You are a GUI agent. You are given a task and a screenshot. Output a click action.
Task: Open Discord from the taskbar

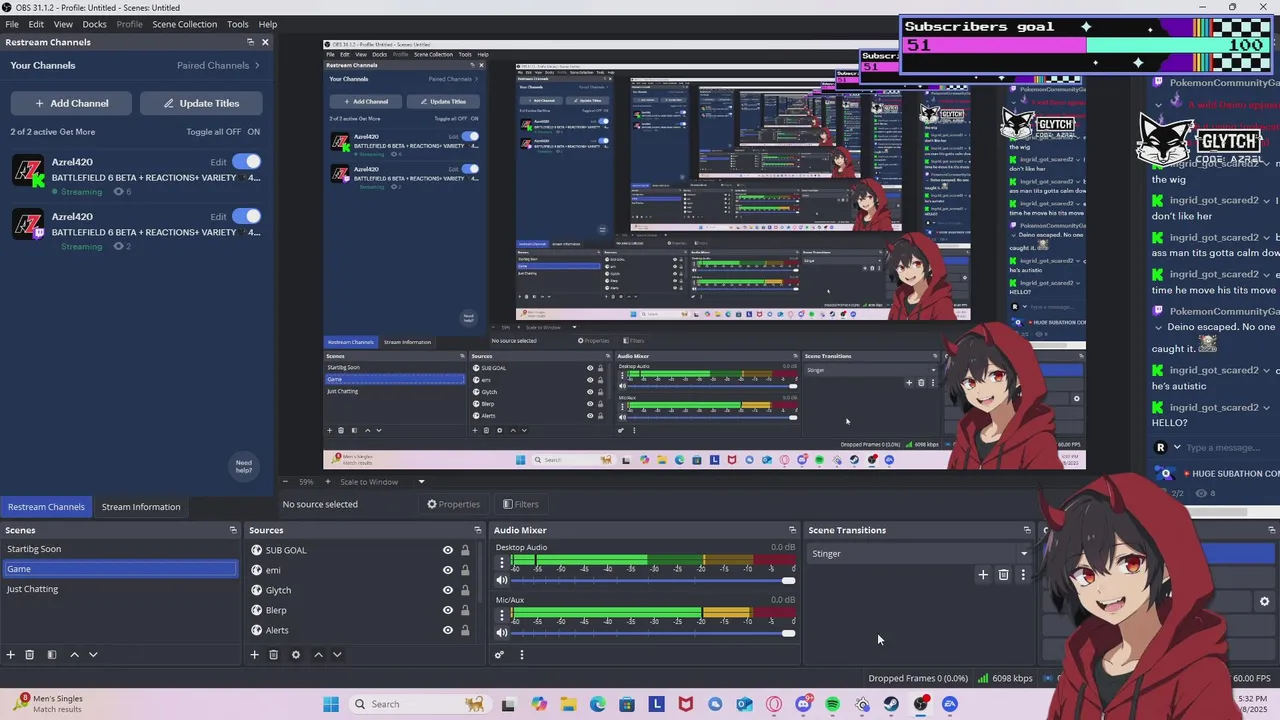[x=803, y=704]
